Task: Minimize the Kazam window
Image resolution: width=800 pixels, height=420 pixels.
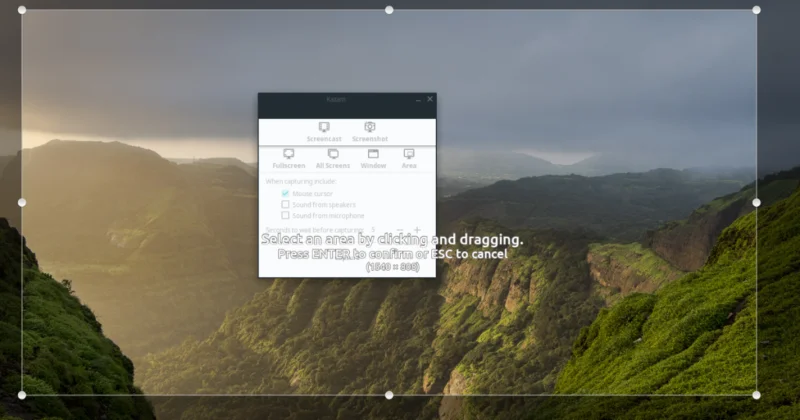Action: 418,100
